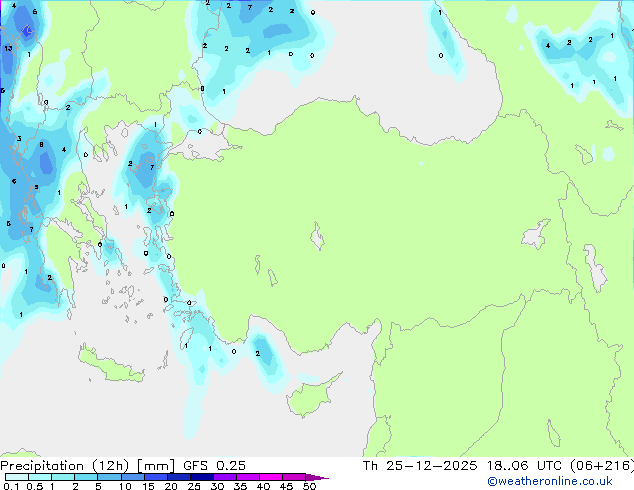Click the 'Precipitation (12h) [mm]' title text

coord(87,465)
